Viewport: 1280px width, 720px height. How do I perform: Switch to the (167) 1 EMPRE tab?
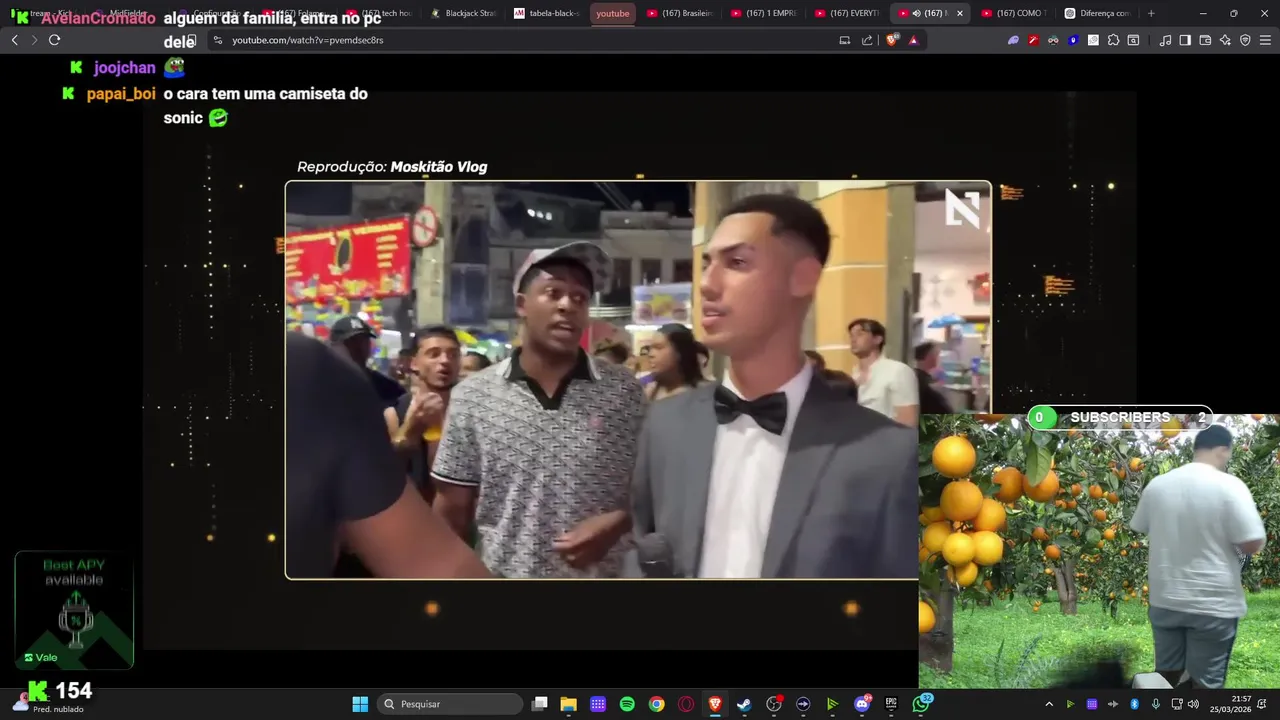click(764, 13)
